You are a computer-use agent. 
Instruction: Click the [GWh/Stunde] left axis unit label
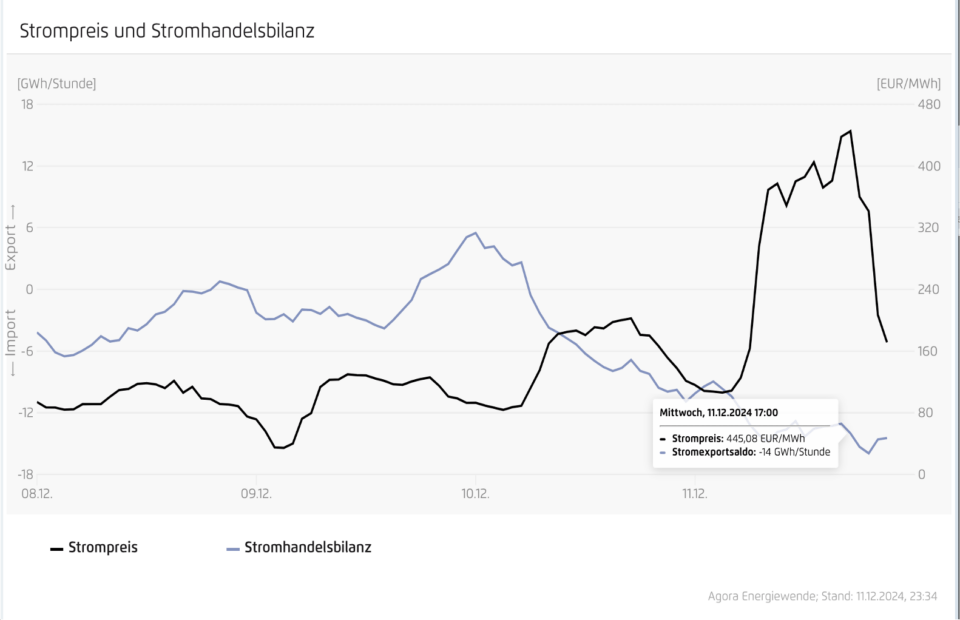56,83
